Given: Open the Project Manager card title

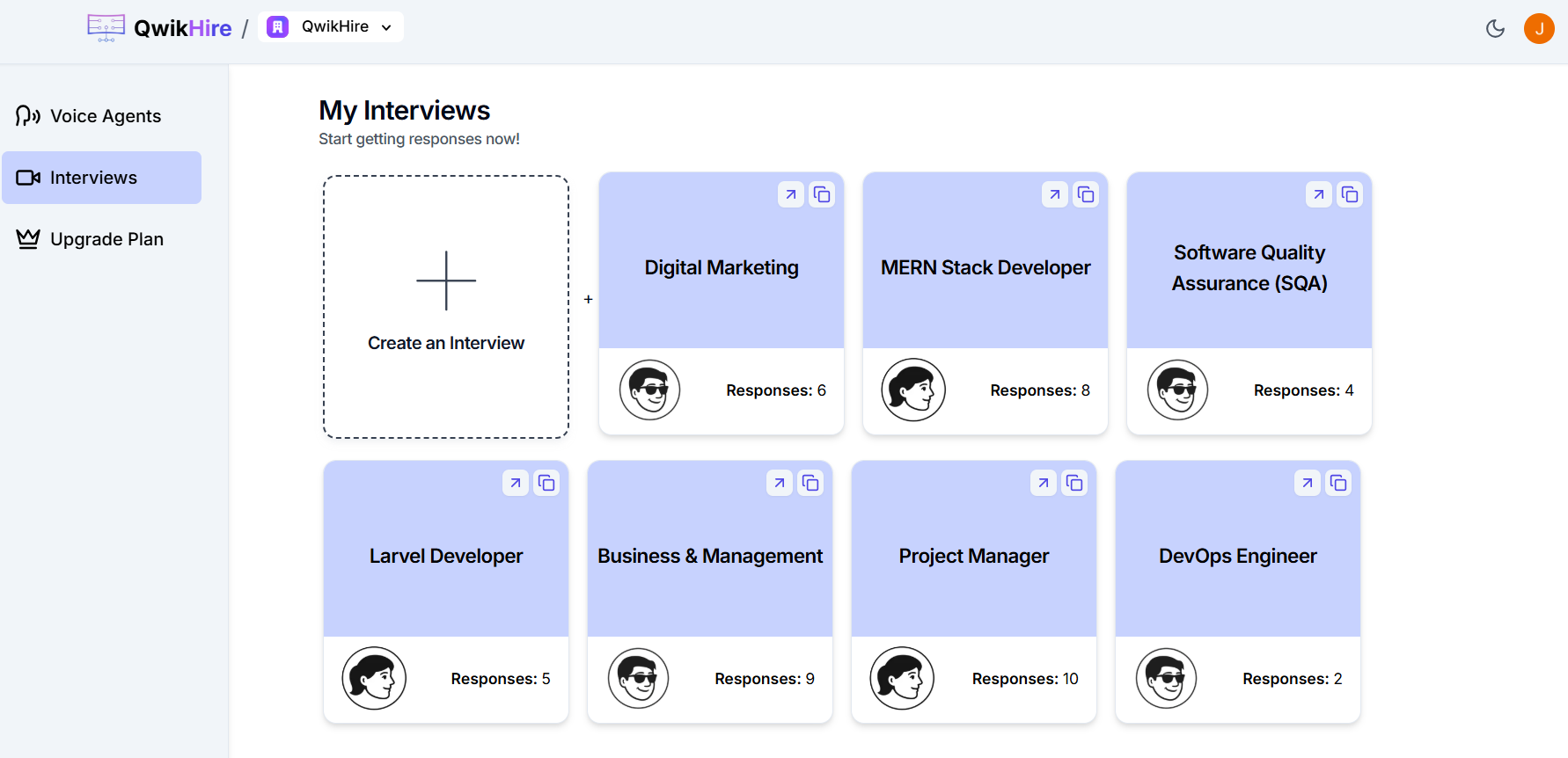Looking at the screenshot, I should pos(974,556).
